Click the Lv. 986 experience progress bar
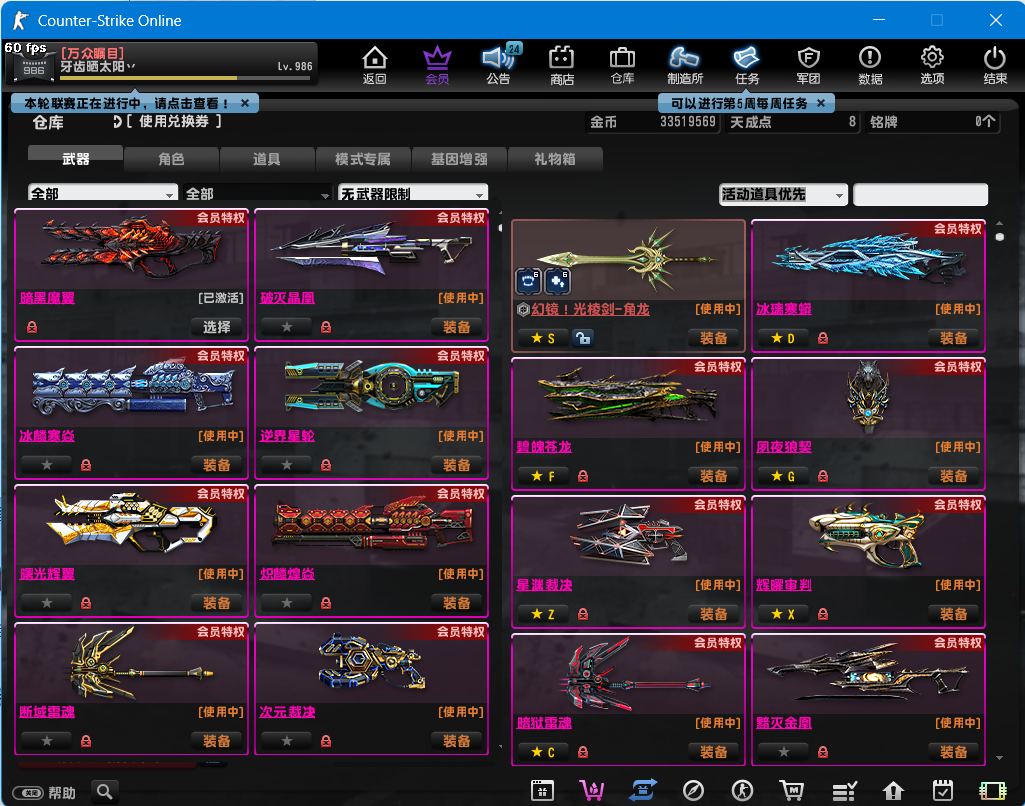The image size is (1025, 806). click(x=185, y=78)
